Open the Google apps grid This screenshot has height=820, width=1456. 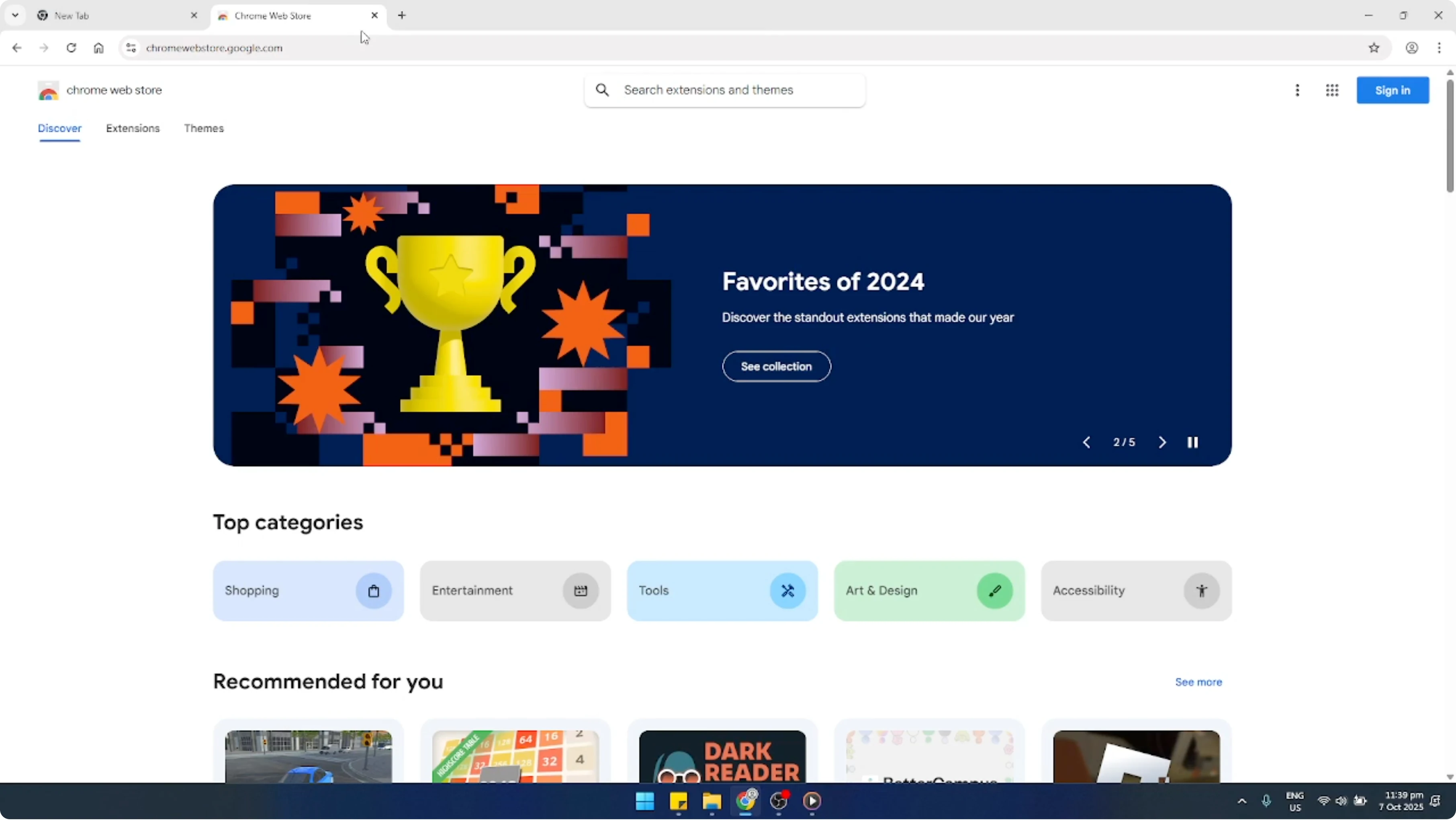pyautogui.click(x=1332, y=90)
